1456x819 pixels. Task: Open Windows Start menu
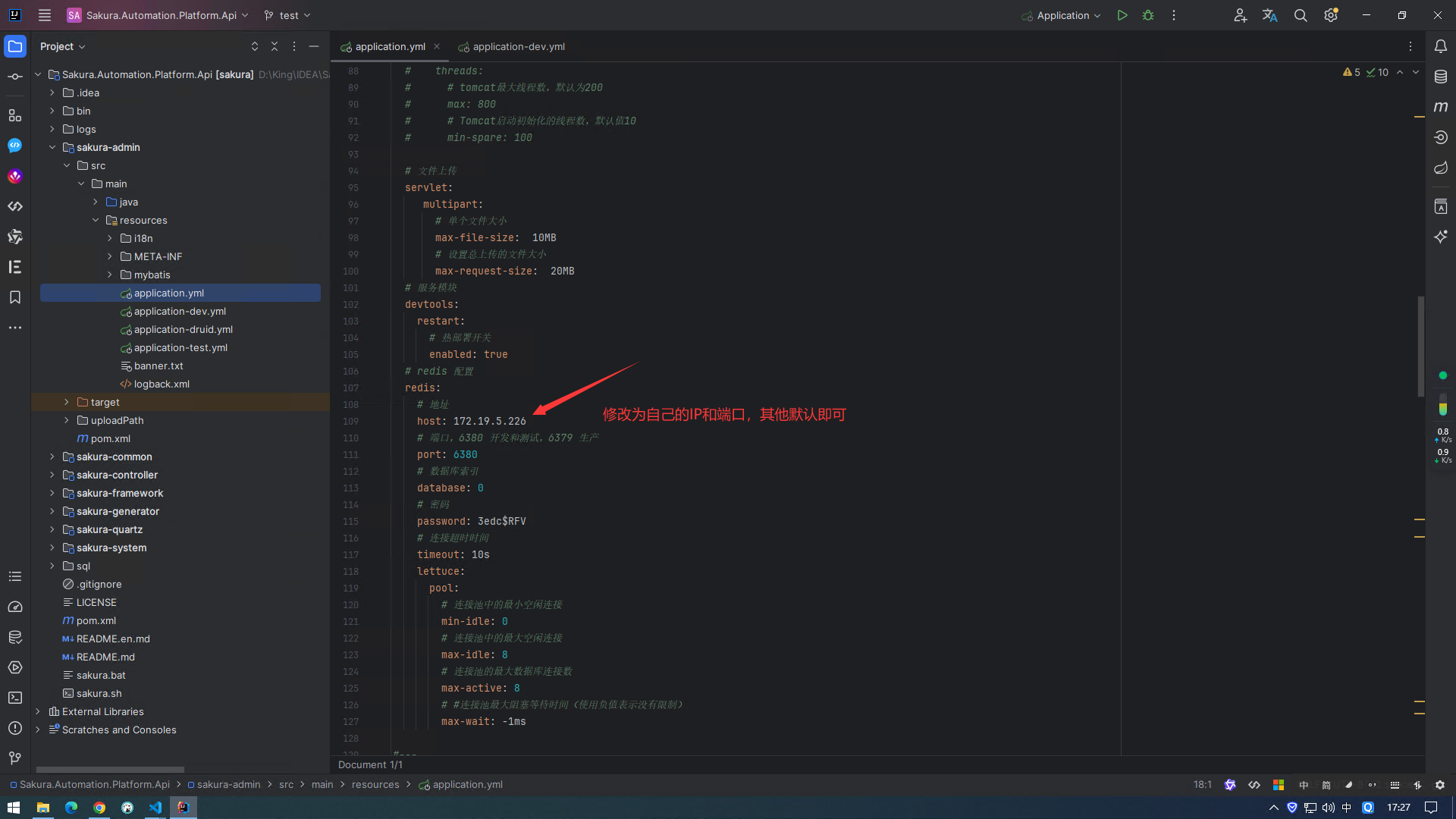[14, 808]
